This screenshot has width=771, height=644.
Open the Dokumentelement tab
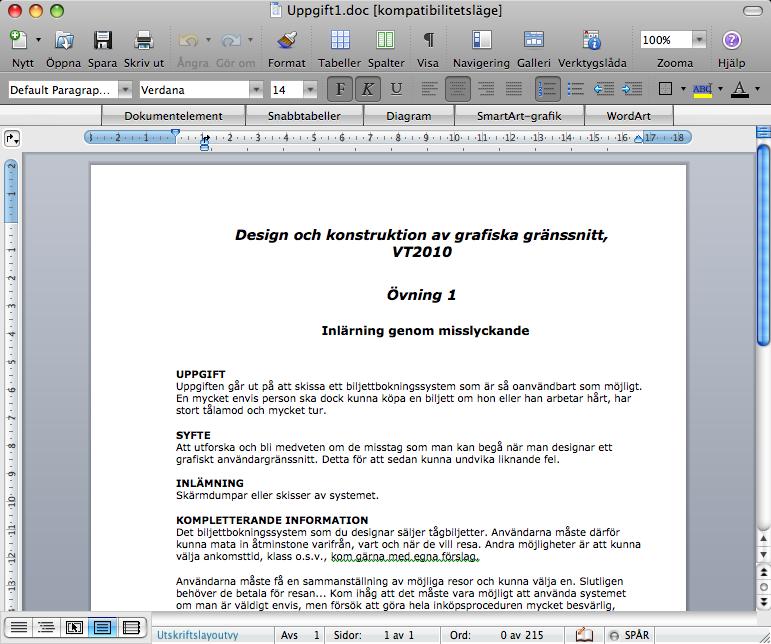pyautogui.click(x=173, y=116)
